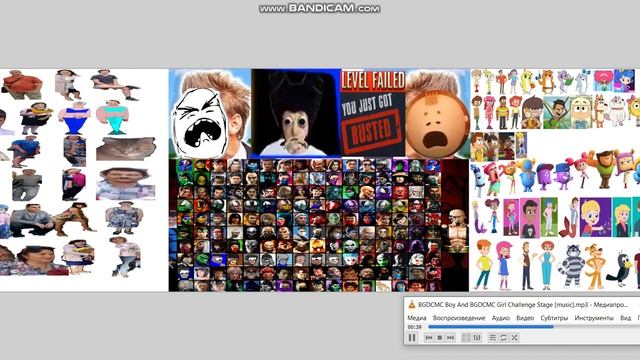640x360 pixels.
Task: Open the Медиа menu
Action: point(417,318)
